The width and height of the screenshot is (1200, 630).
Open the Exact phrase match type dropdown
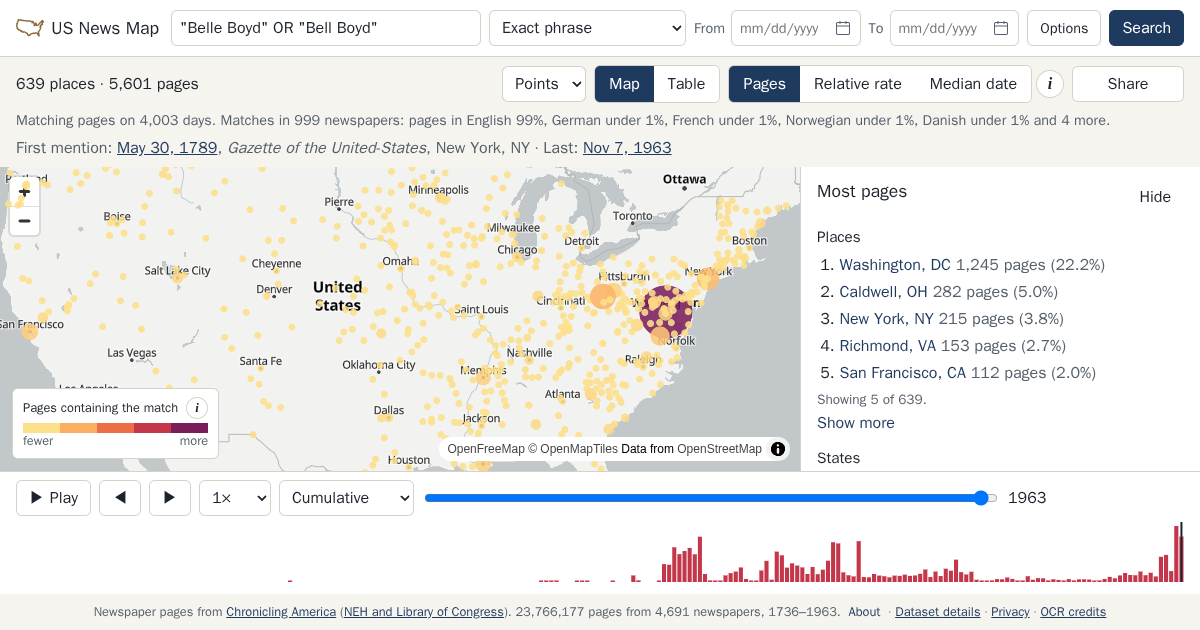coord(587,28)
